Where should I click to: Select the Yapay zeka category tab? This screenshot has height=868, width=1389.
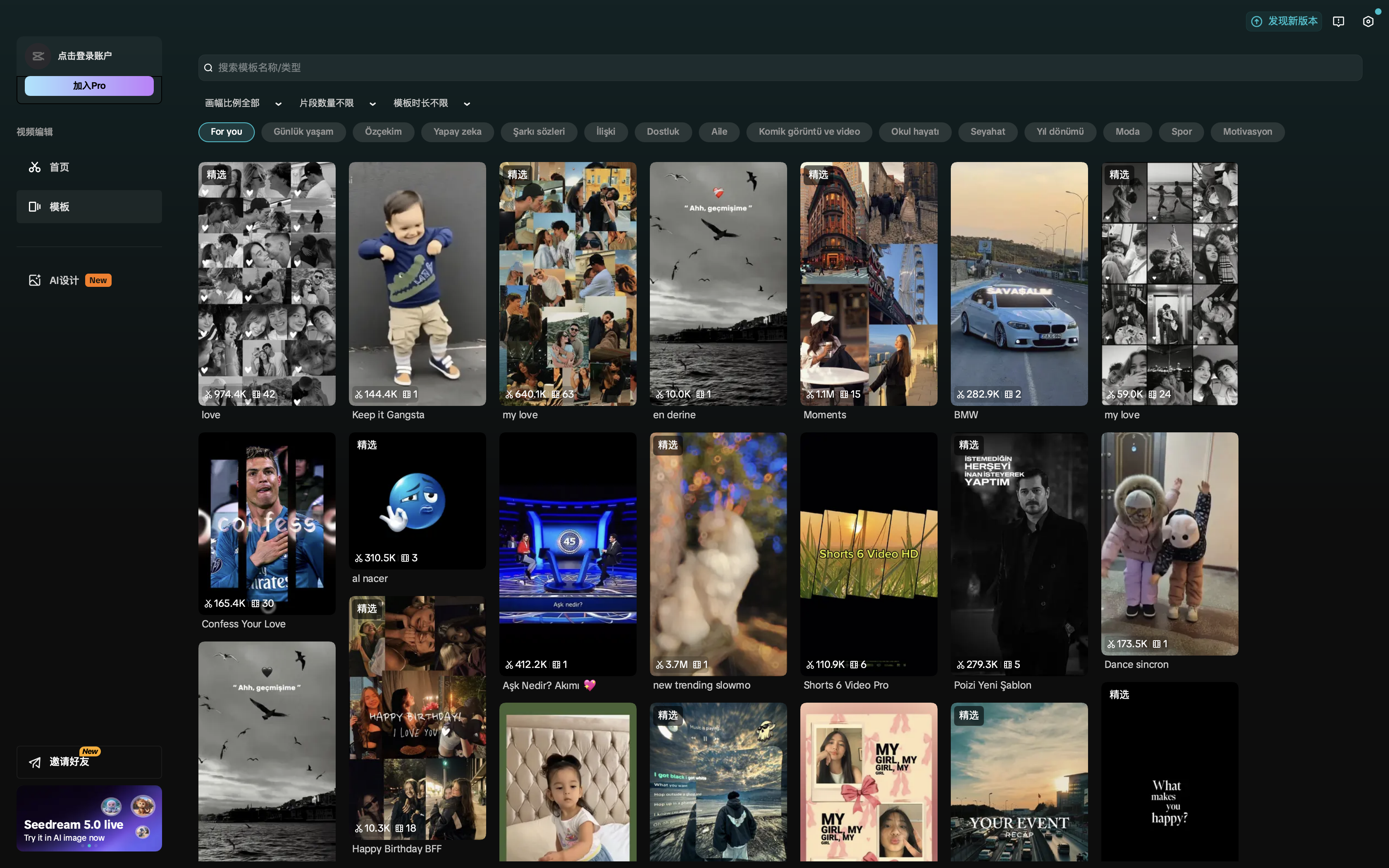point(457,131)
